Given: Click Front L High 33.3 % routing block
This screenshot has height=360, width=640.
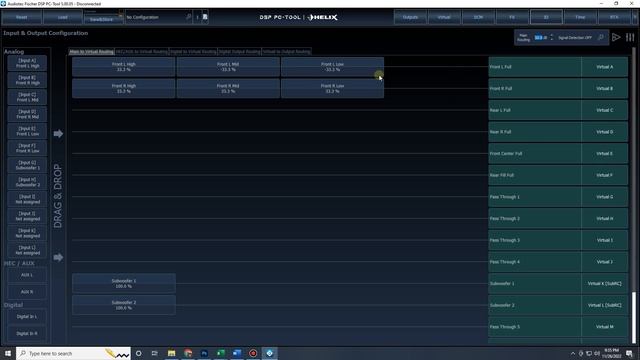Looking at the screenshot, I should click(x=124, y=67).
